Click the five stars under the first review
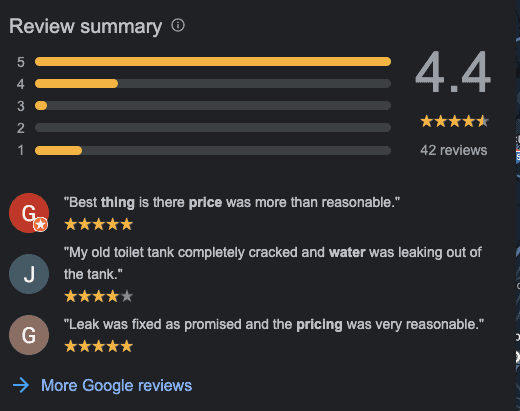The height and width of the screenshot is (411, 520). (x=99, y=224)
